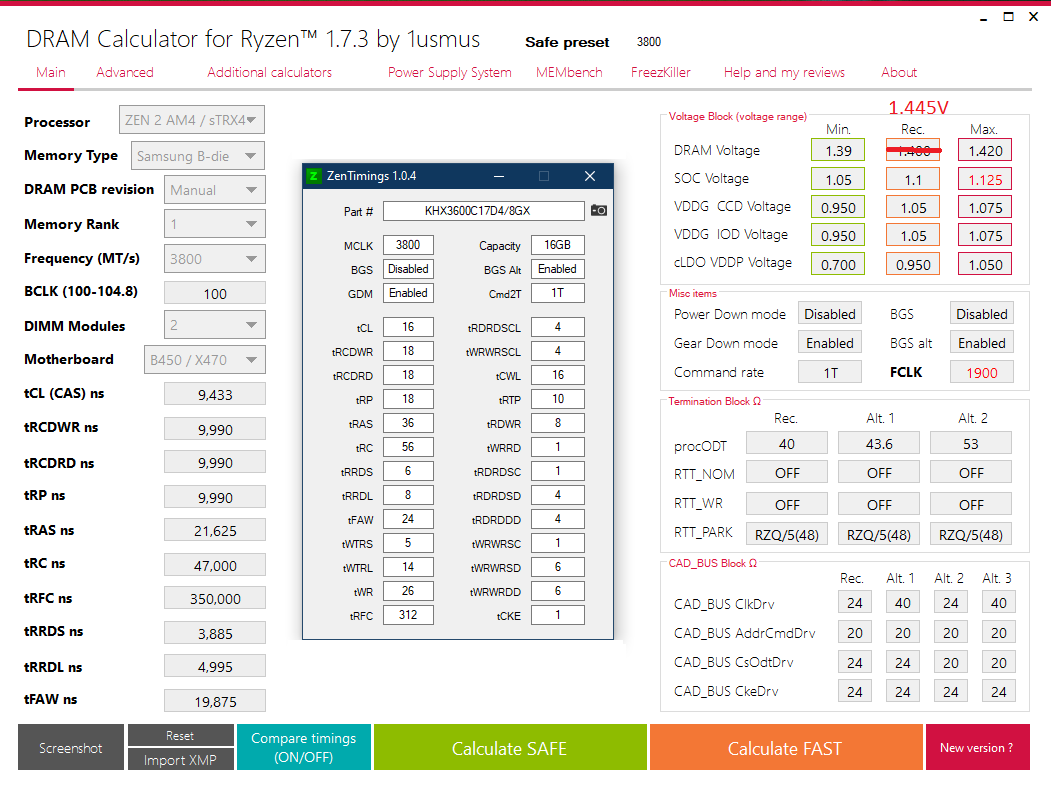
Task: Click the ZenTimings green Z logo icon
Action: tap(313, 176)
